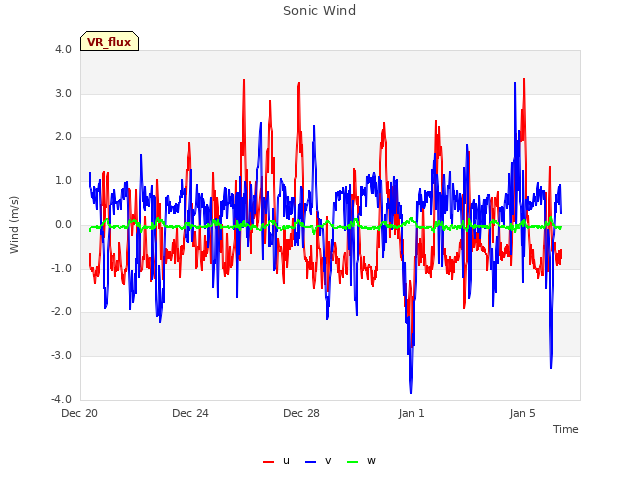Toggle the w series legend entry
This screenshot has height=480, width=640.
(361, 461)
